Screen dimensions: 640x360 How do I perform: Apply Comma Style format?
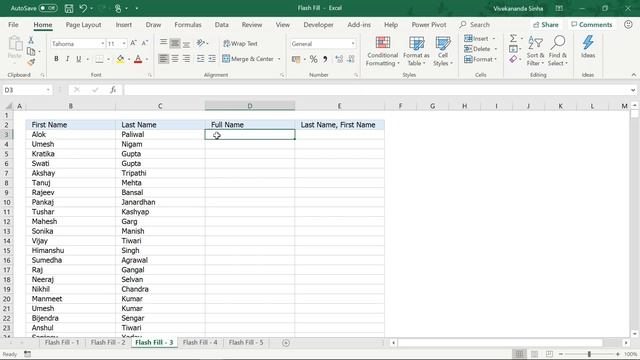click(325, 59)
